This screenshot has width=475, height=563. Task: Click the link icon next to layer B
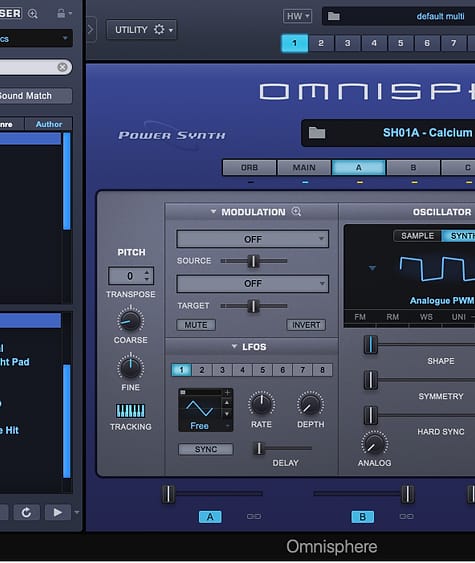pyautogui.click(x=406, y=516)
